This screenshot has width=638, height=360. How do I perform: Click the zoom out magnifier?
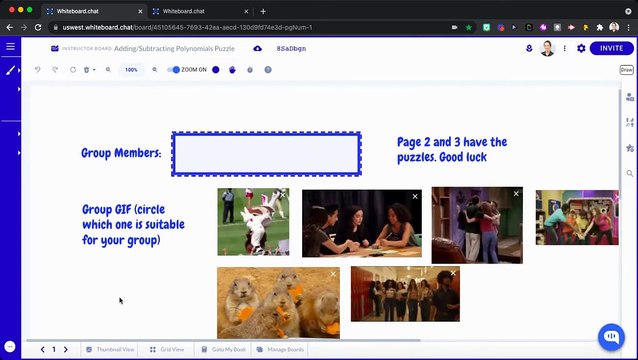[108, 70]
